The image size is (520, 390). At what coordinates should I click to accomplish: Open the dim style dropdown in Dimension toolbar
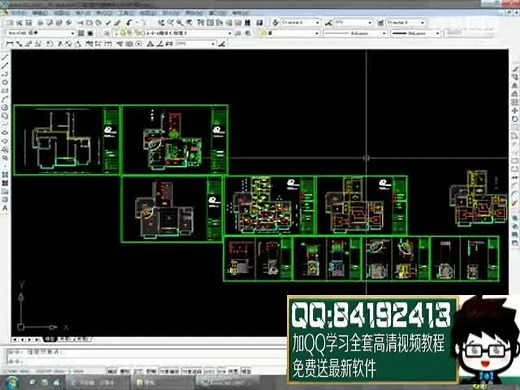pos(196,44)
